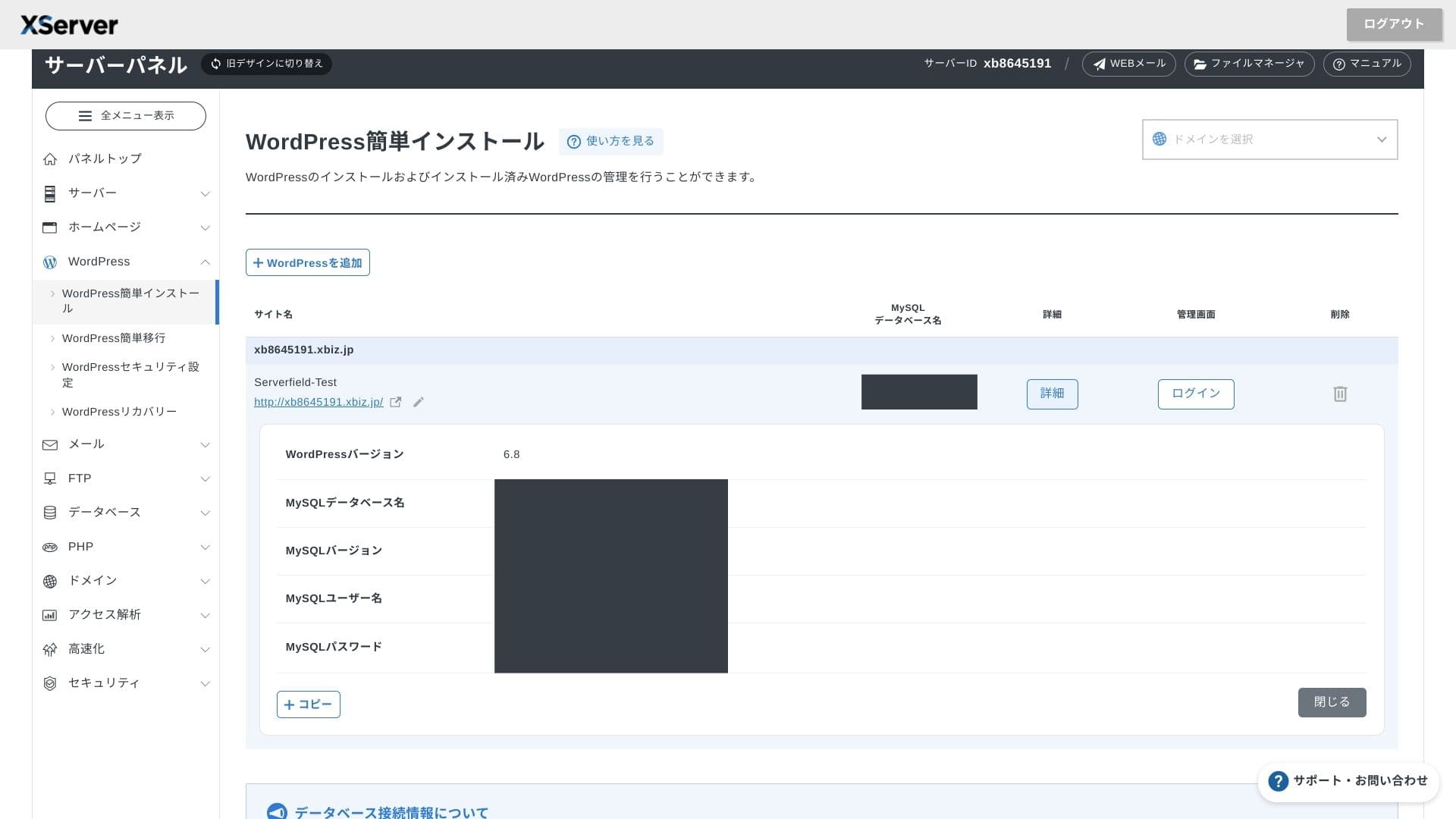Expand the データベース menu chevron
Viewport: 1456px width, 819px height.
tap(205, 513)
